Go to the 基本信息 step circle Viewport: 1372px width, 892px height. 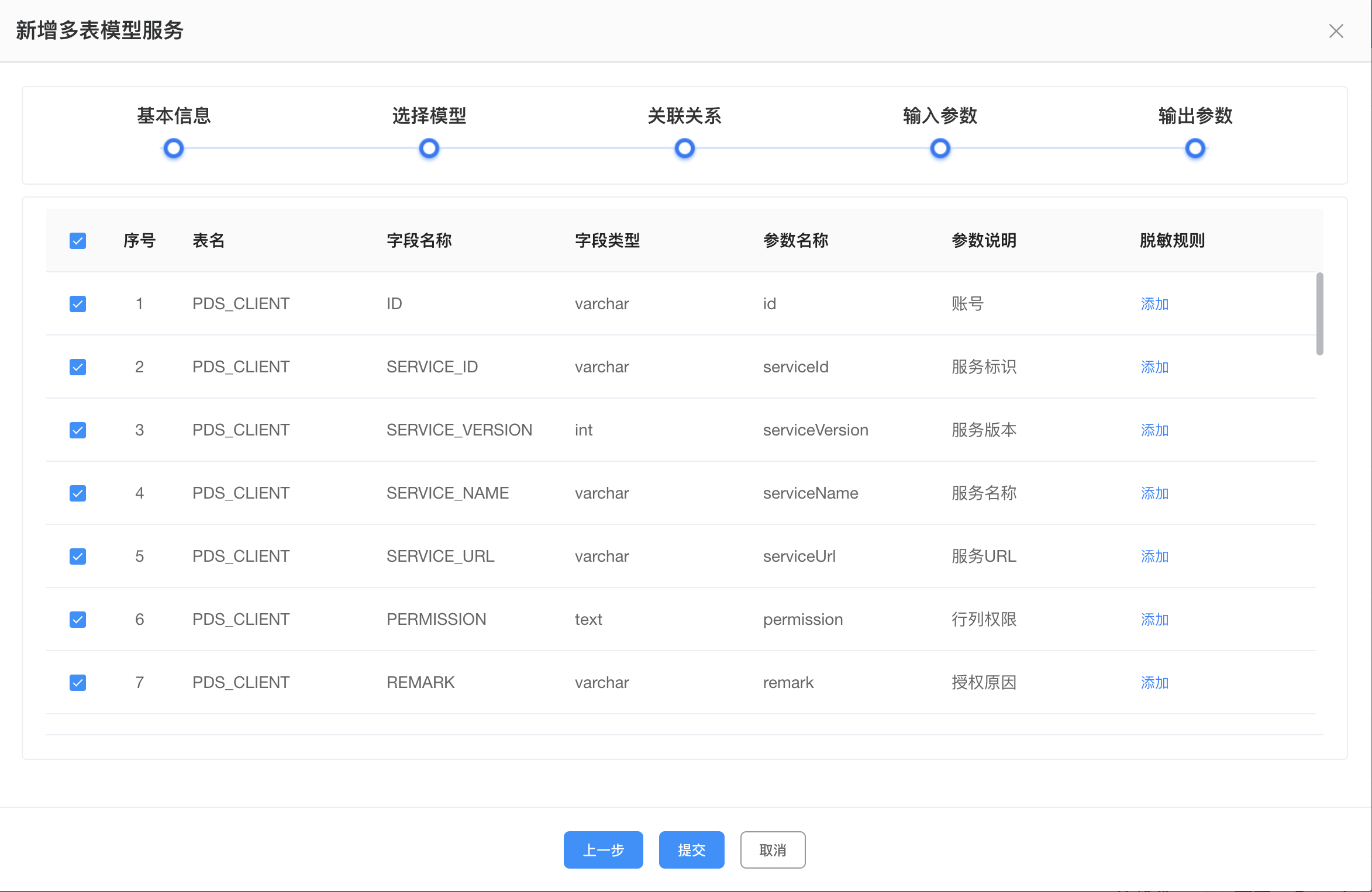point(174,148)
